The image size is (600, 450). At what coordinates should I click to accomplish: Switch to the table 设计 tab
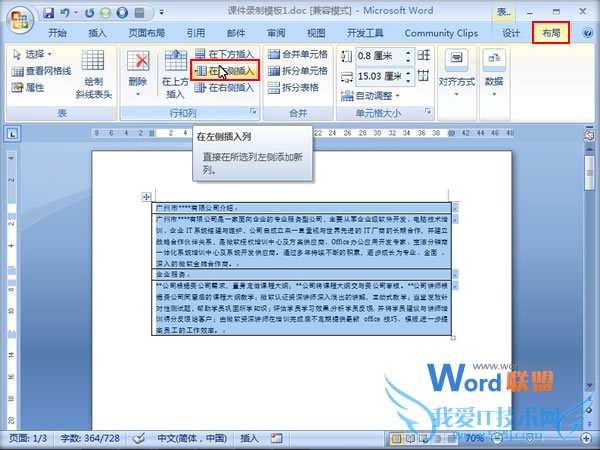coord(511,33)
